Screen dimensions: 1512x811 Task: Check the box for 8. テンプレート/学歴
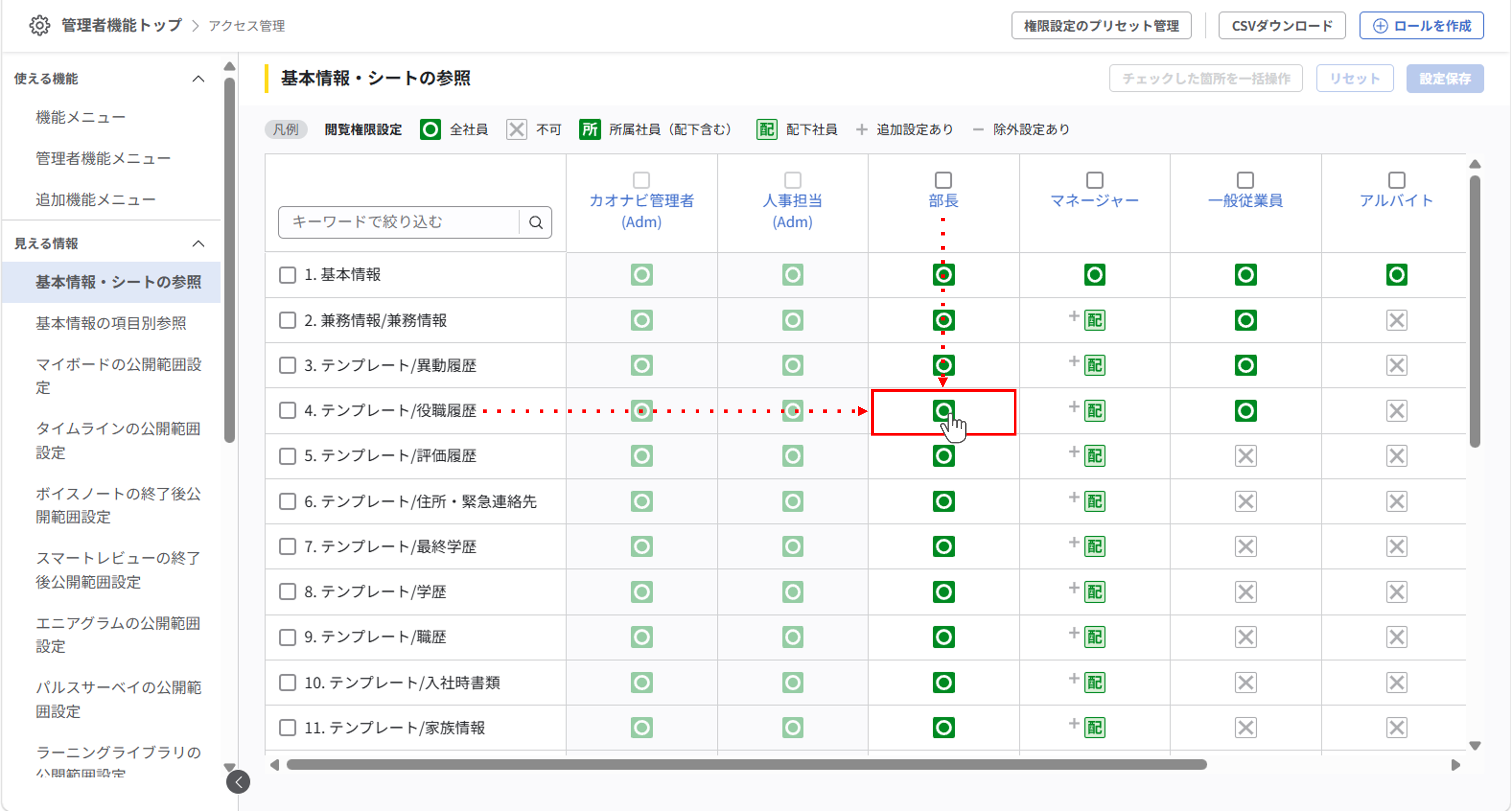click(x=287, y=592)
